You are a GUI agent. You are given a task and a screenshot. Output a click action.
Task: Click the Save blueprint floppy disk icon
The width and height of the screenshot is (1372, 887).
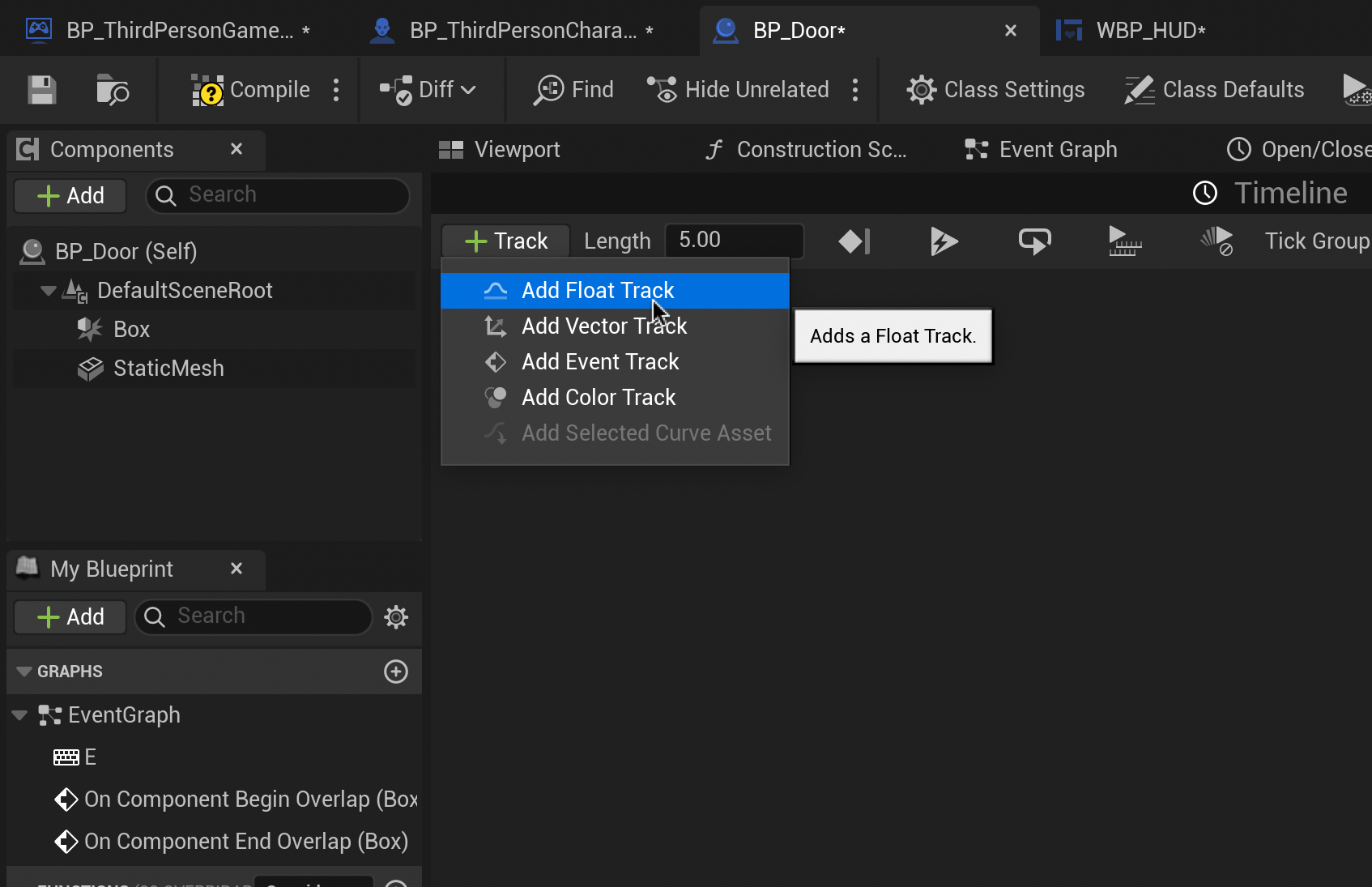[x=42, y=90]
